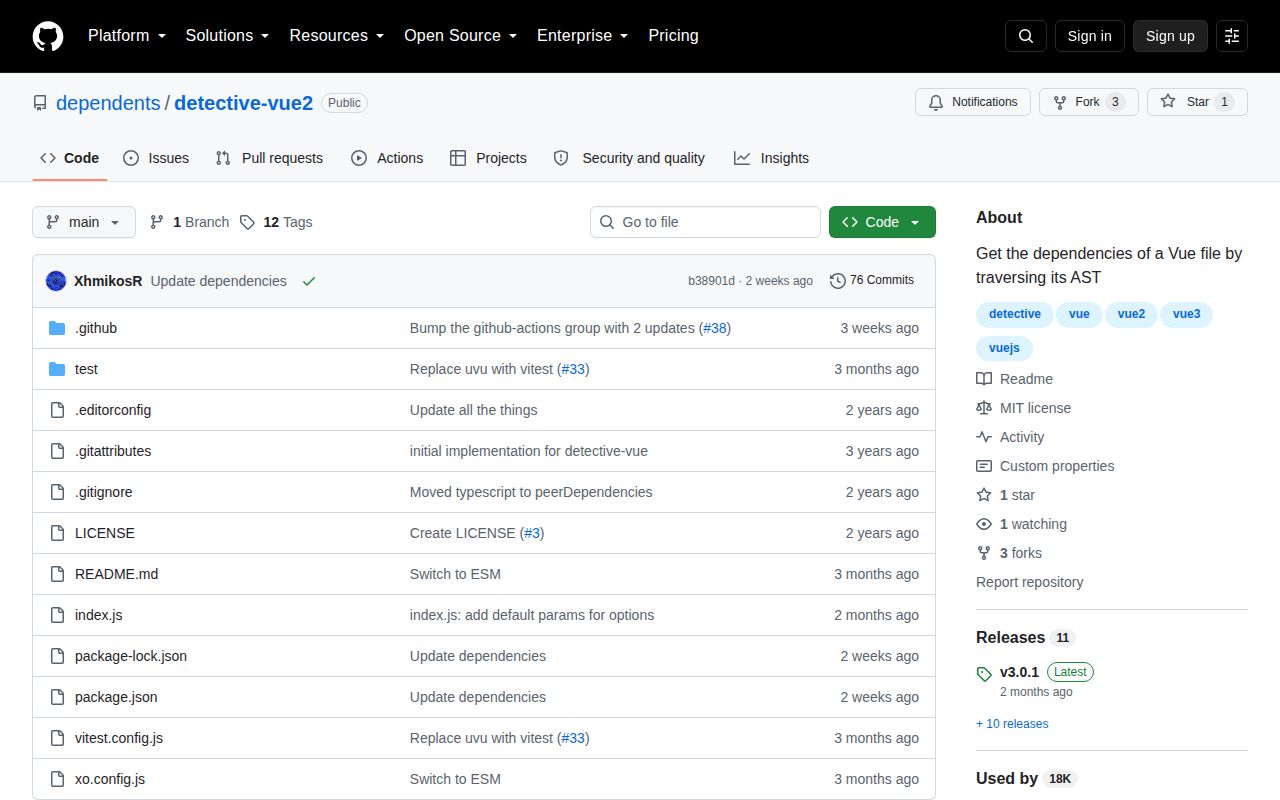The height and width of the screenshot is (800, 1280).
Task: Open the 12 Tags link
Action: click(276, 222)
